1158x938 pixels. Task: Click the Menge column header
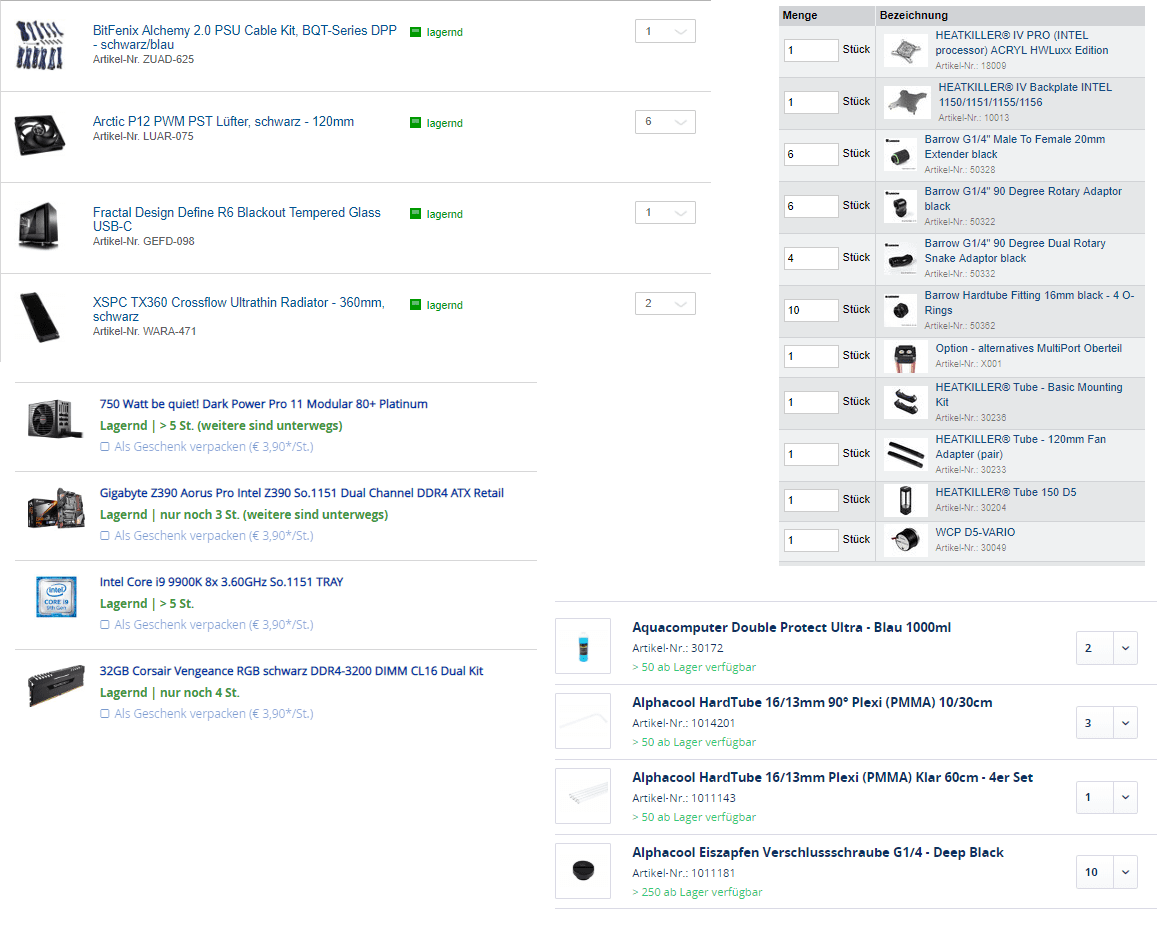tap(800, 15)
